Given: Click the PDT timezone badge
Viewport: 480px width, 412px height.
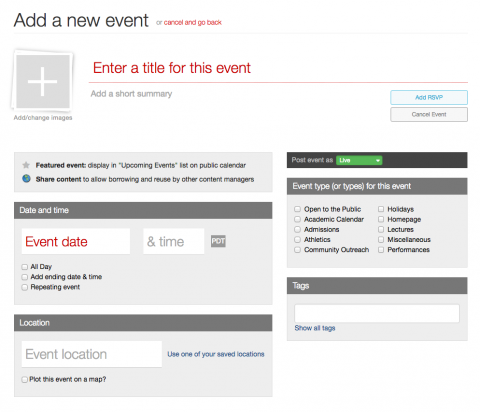Looking at the screenshot, I should [218, 241].
